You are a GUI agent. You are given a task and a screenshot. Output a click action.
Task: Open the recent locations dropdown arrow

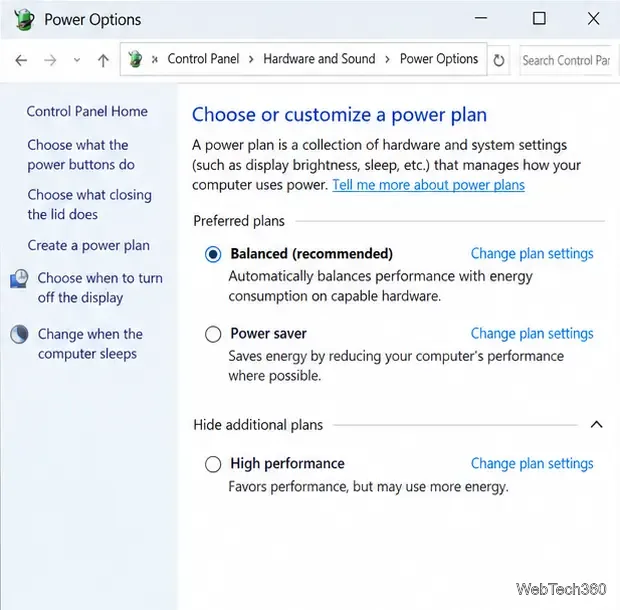coord(77,60)
